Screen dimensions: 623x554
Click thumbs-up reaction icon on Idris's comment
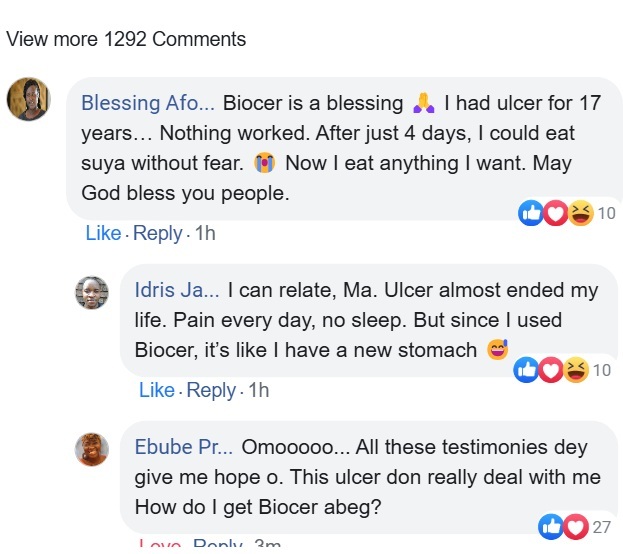coord(526,370)
